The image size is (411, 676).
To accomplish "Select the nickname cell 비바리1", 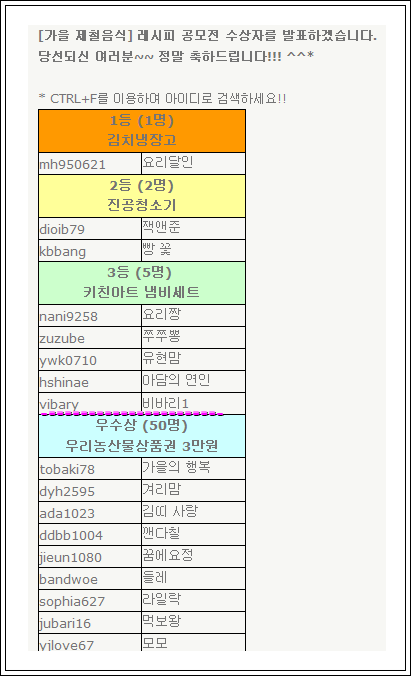I will click(193, 404).
